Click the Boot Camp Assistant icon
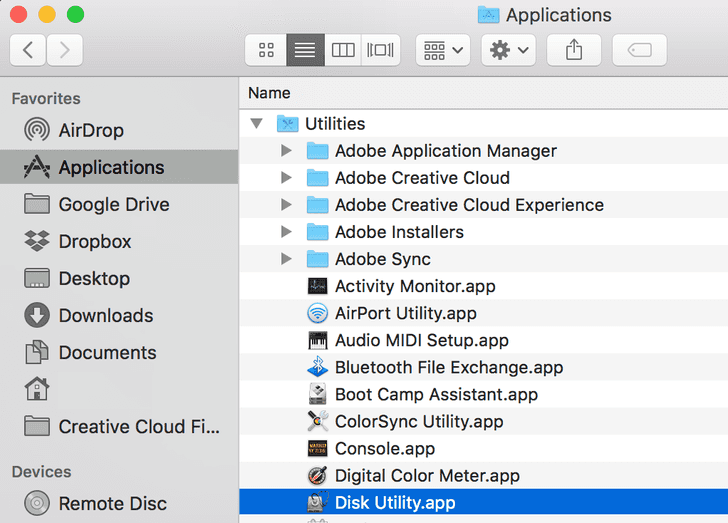 (x=317, y=394)
